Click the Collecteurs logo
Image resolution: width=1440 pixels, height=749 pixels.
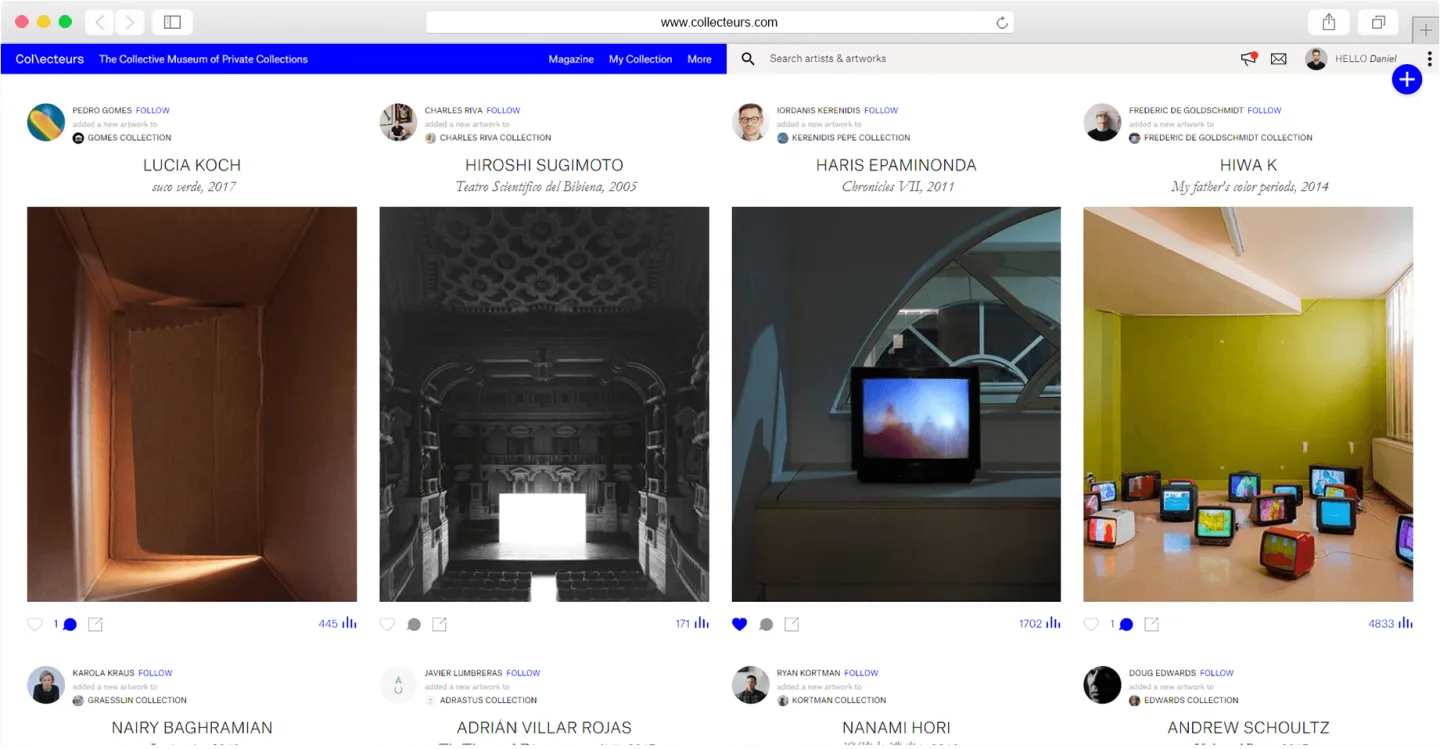(50, 59)
